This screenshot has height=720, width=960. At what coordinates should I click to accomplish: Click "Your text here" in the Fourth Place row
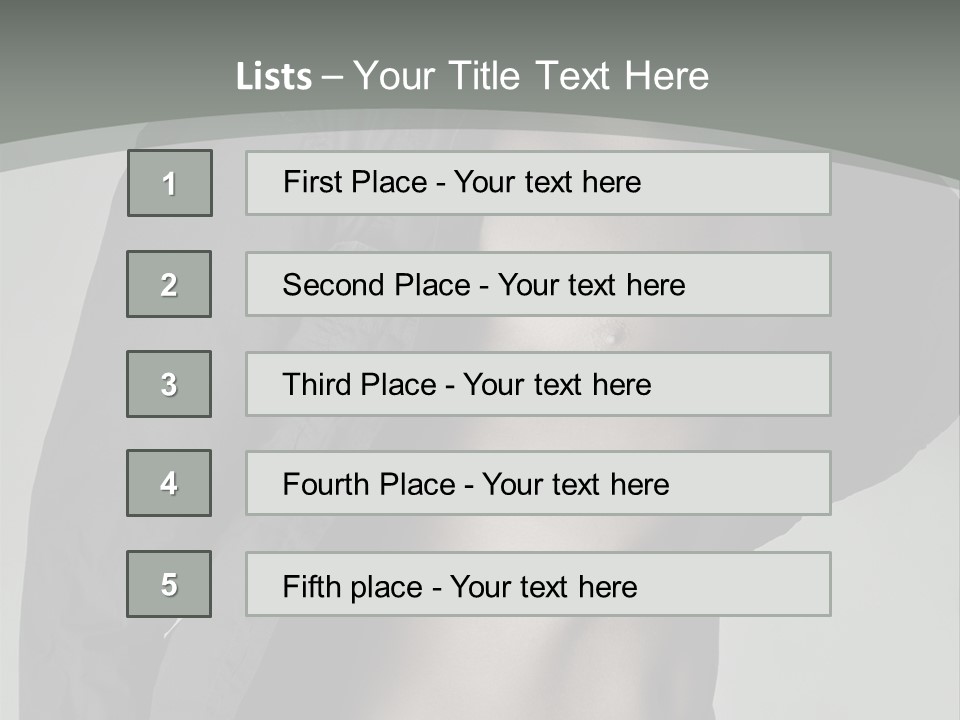(x=575, y=485)
